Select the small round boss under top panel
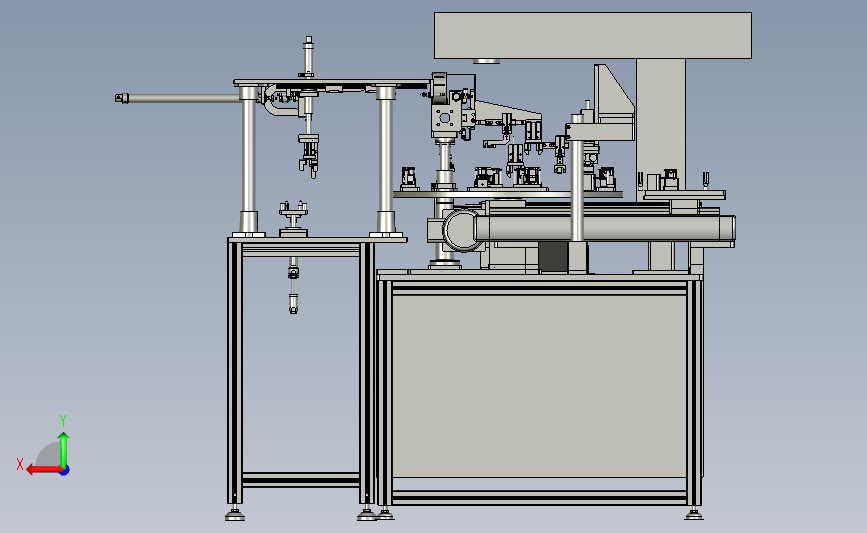867x533 pixels. pos(487,61)
